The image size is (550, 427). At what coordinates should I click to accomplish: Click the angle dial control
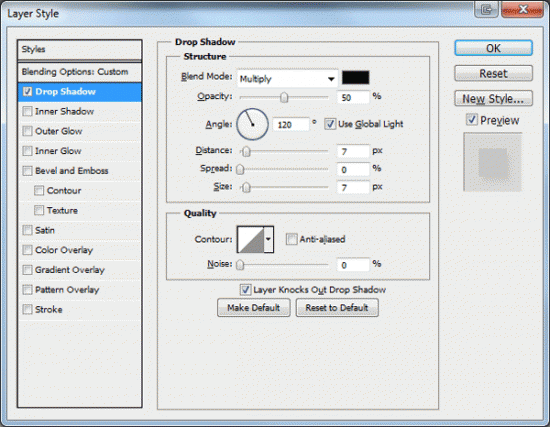(253, 124)
